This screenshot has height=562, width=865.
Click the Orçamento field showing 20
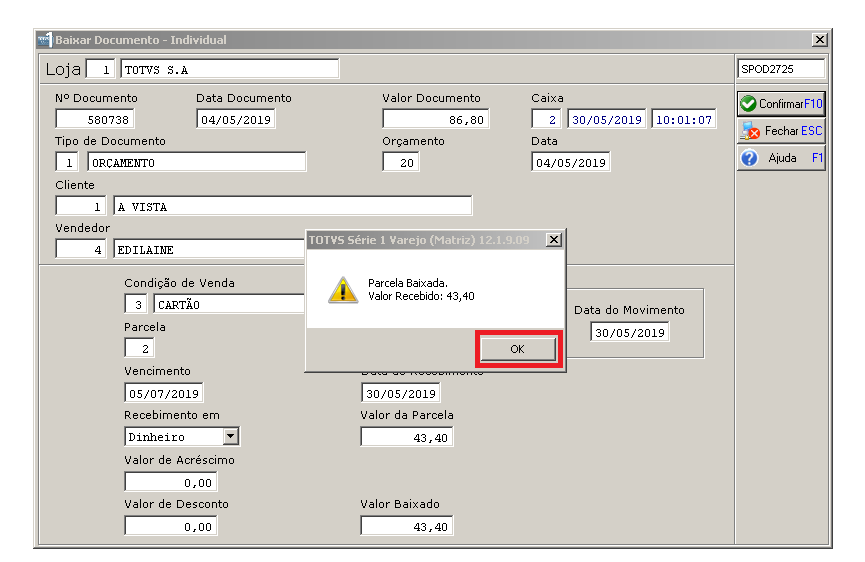(401, 162)
